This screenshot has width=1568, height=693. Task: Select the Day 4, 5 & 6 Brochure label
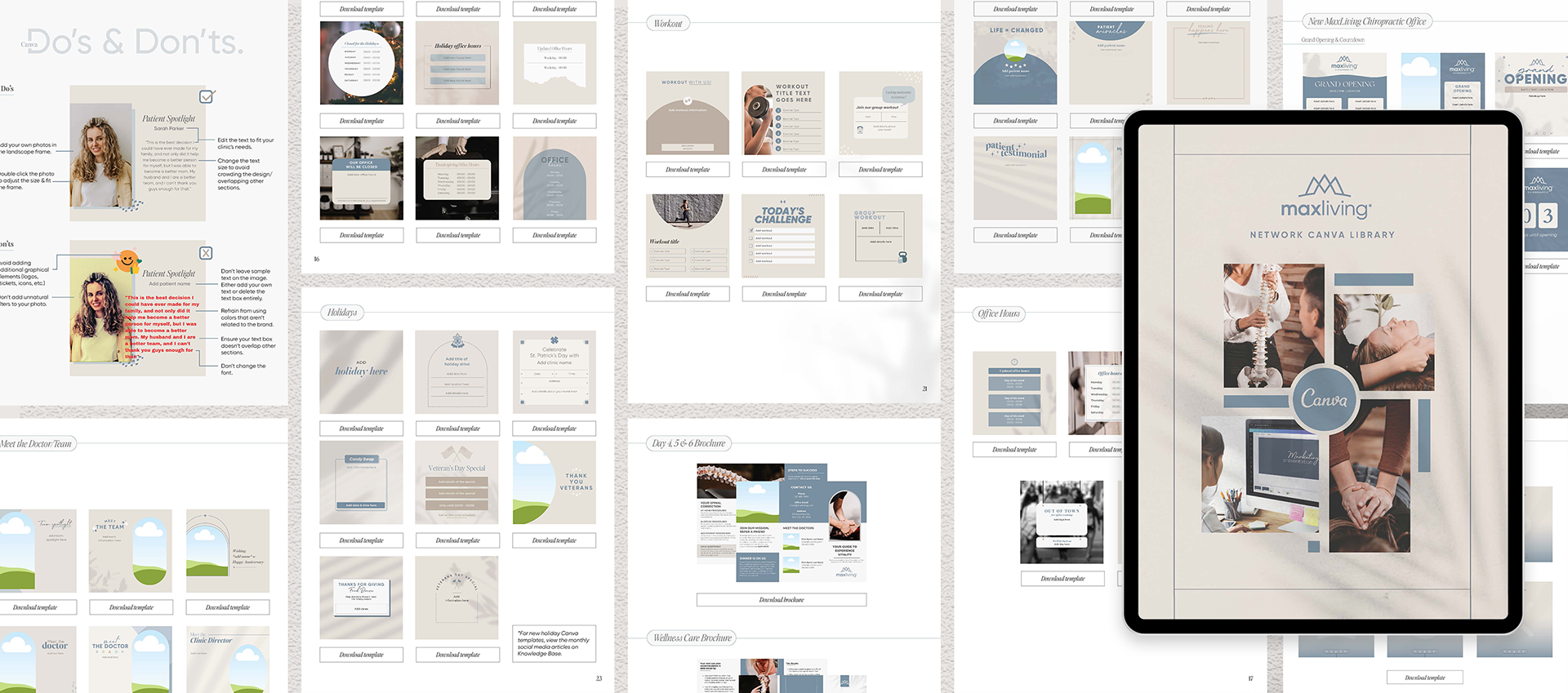pos(688,443)
